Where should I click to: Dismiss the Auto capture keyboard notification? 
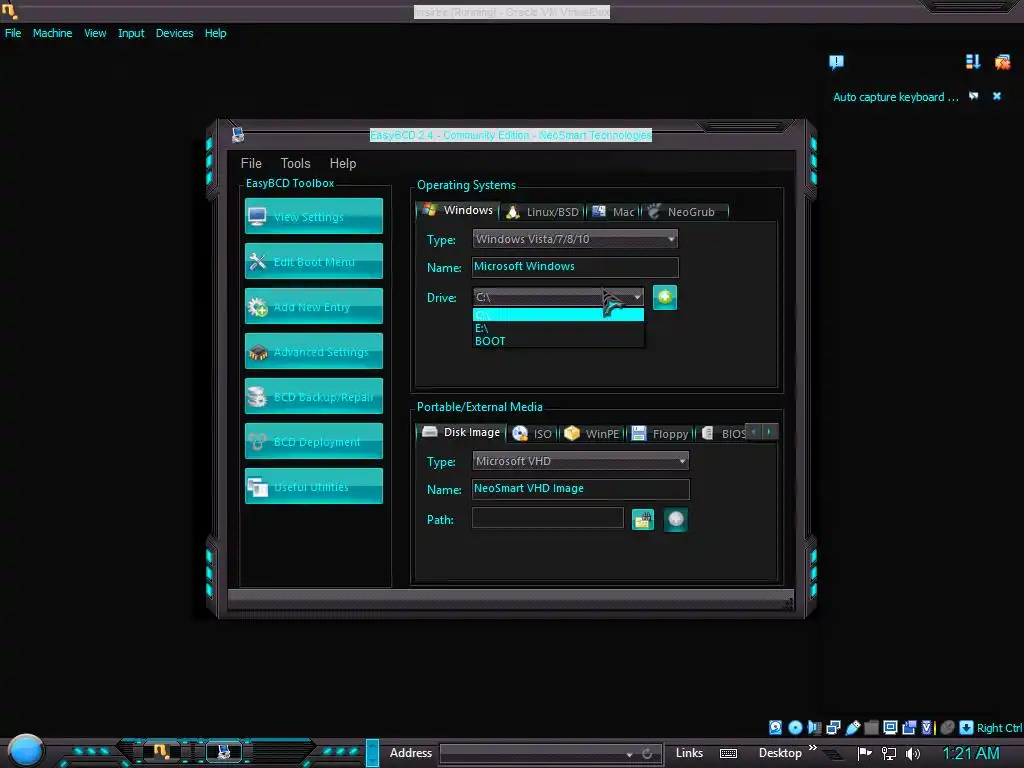coord(997,96)
